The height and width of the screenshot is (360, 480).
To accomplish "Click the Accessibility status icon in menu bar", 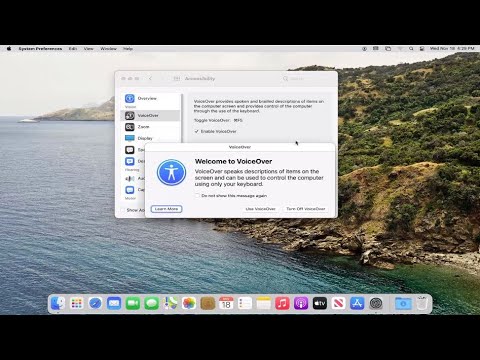I will coord(364,49).
